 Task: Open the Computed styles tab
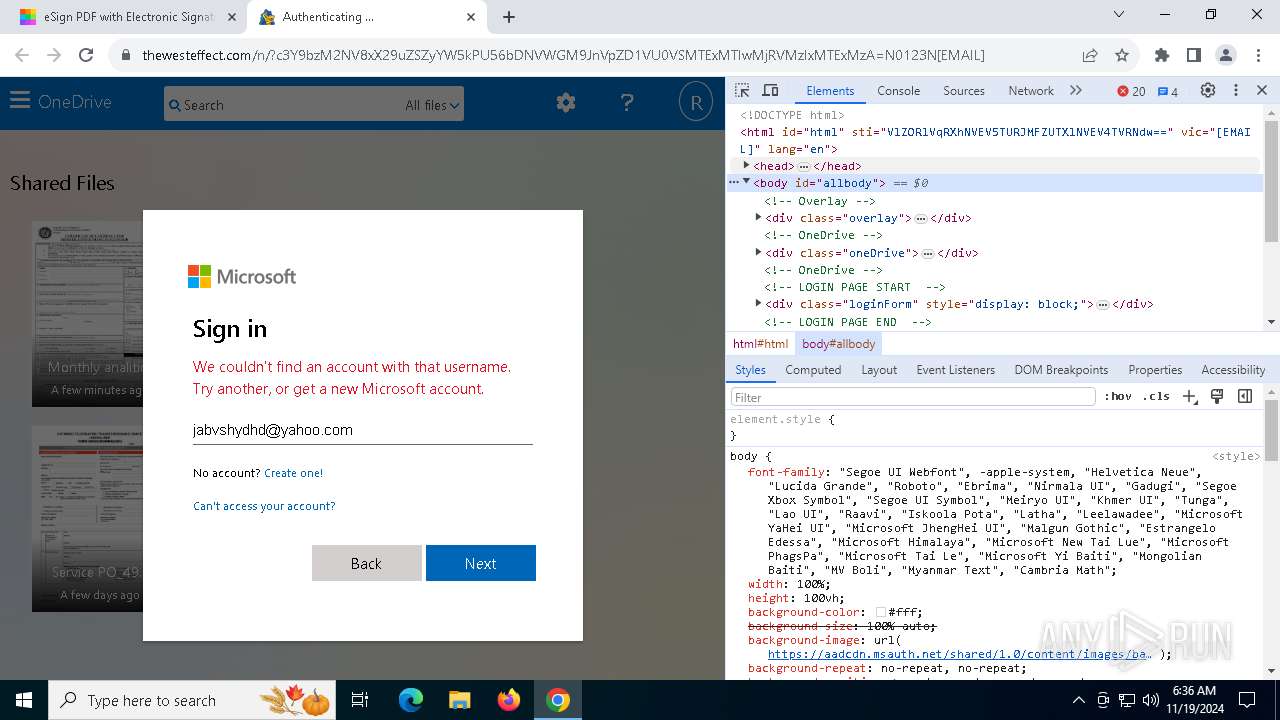click(813, 369)
